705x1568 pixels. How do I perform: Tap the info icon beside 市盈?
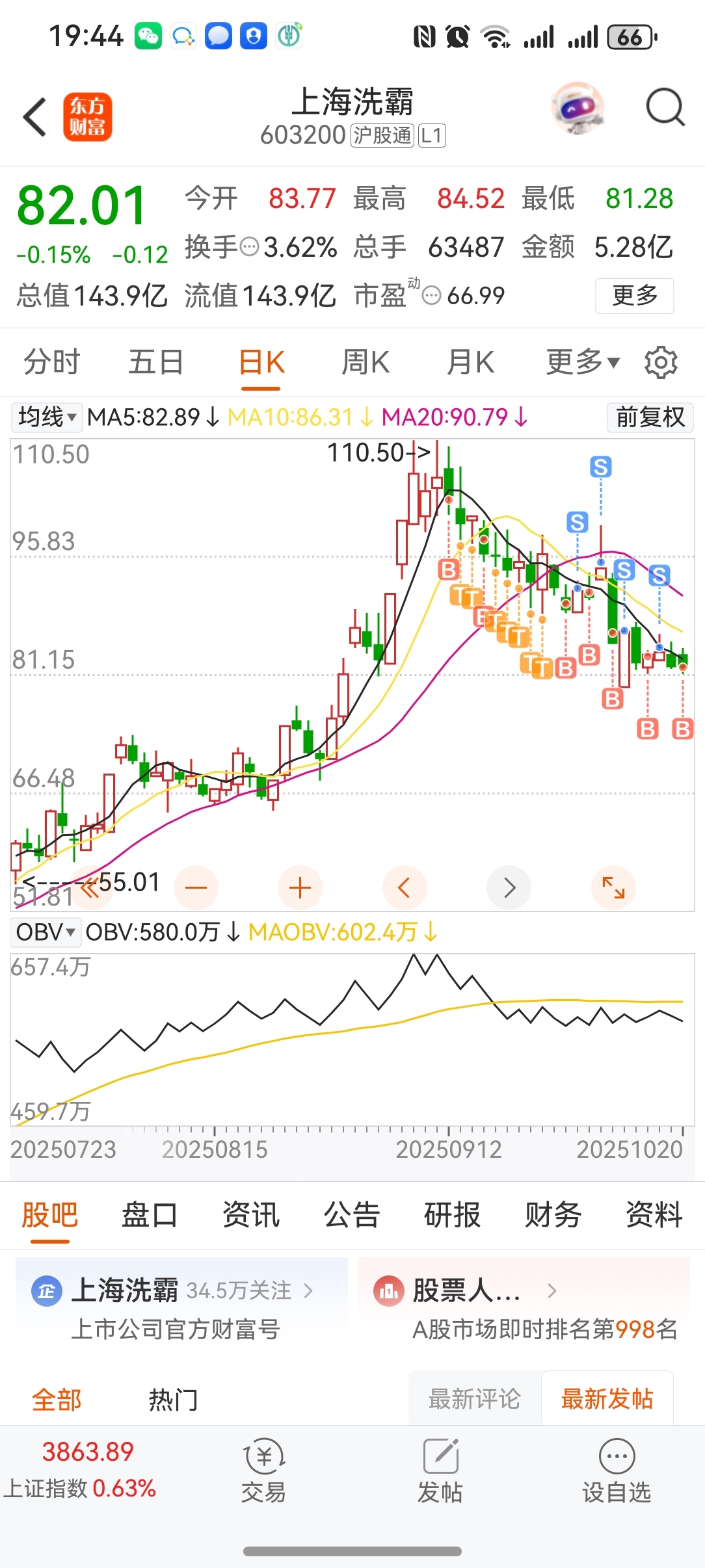point(431,296)
